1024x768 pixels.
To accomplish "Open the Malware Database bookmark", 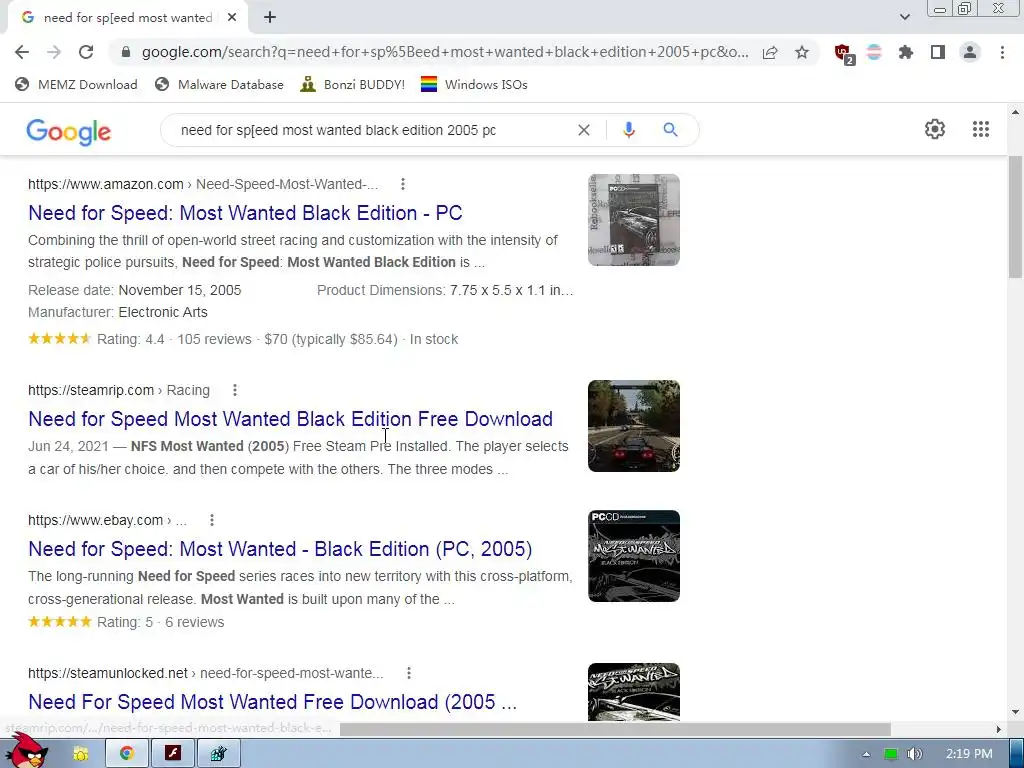I will [x=219, y=84].
